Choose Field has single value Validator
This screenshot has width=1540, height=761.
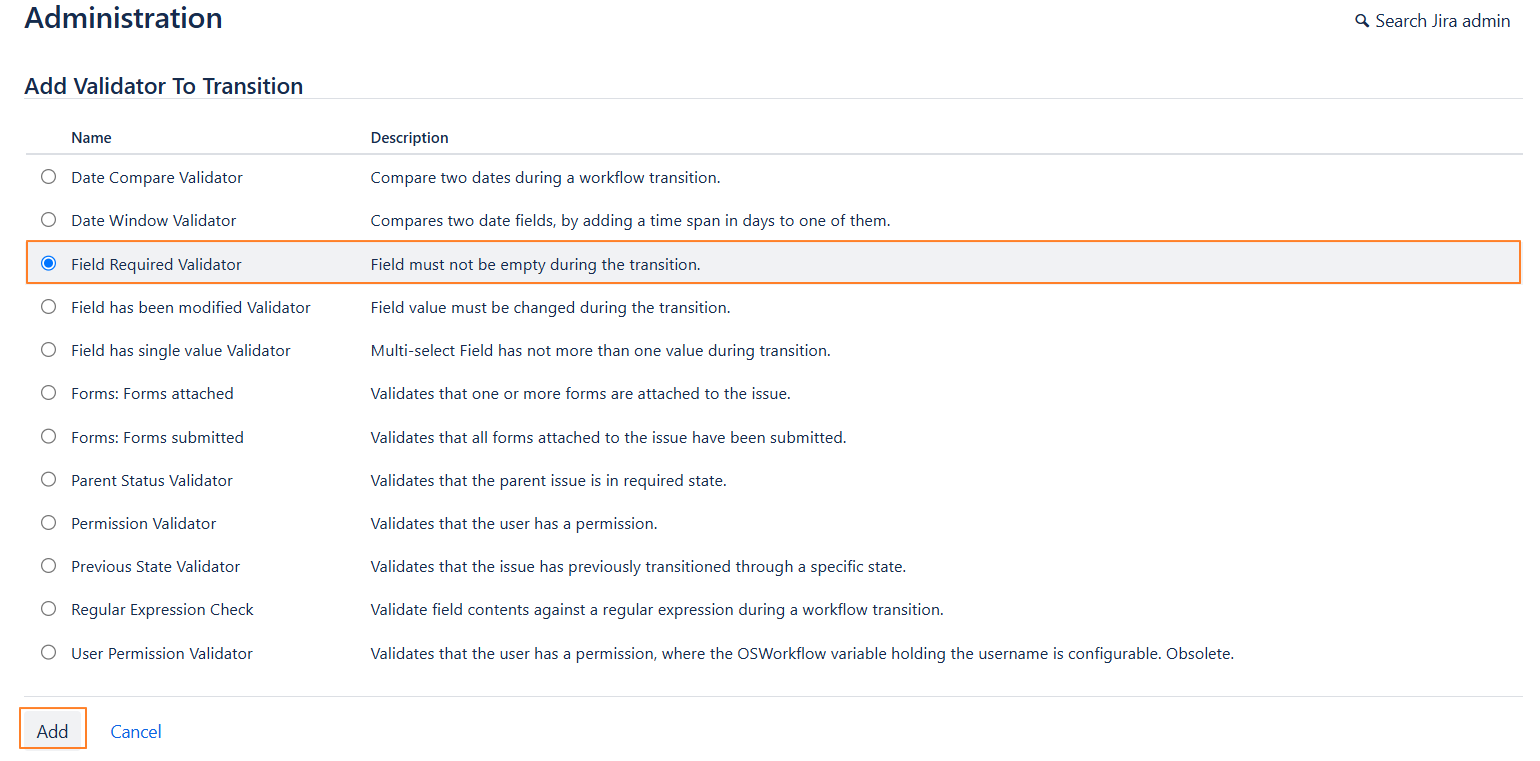pos(48,350)
